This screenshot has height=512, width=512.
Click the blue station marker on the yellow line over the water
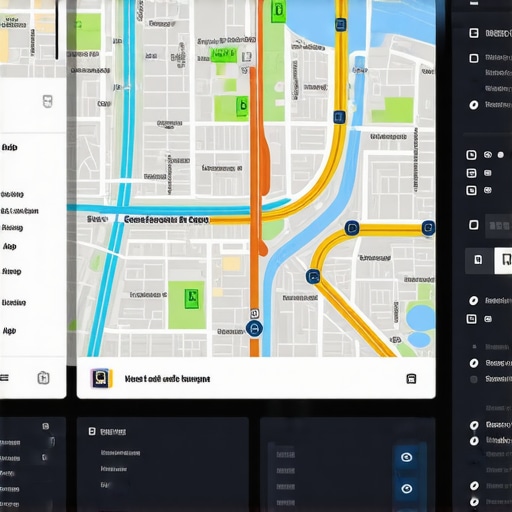click(x=340, y=25)
